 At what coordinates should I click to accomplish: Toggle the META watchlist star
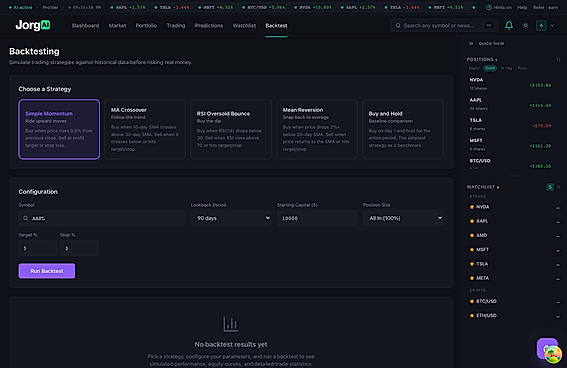pos(472,278)
